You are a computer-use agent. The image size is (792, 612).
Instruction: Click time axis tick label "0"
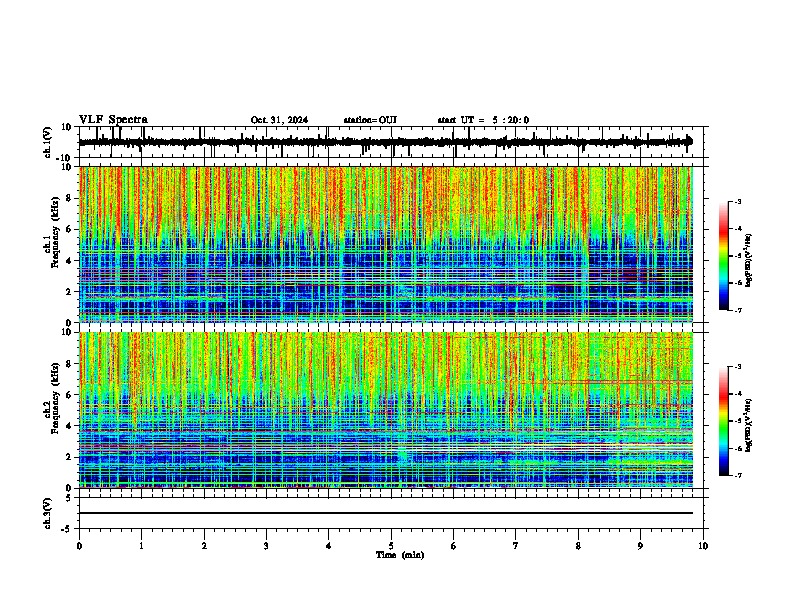pos(79,546)
